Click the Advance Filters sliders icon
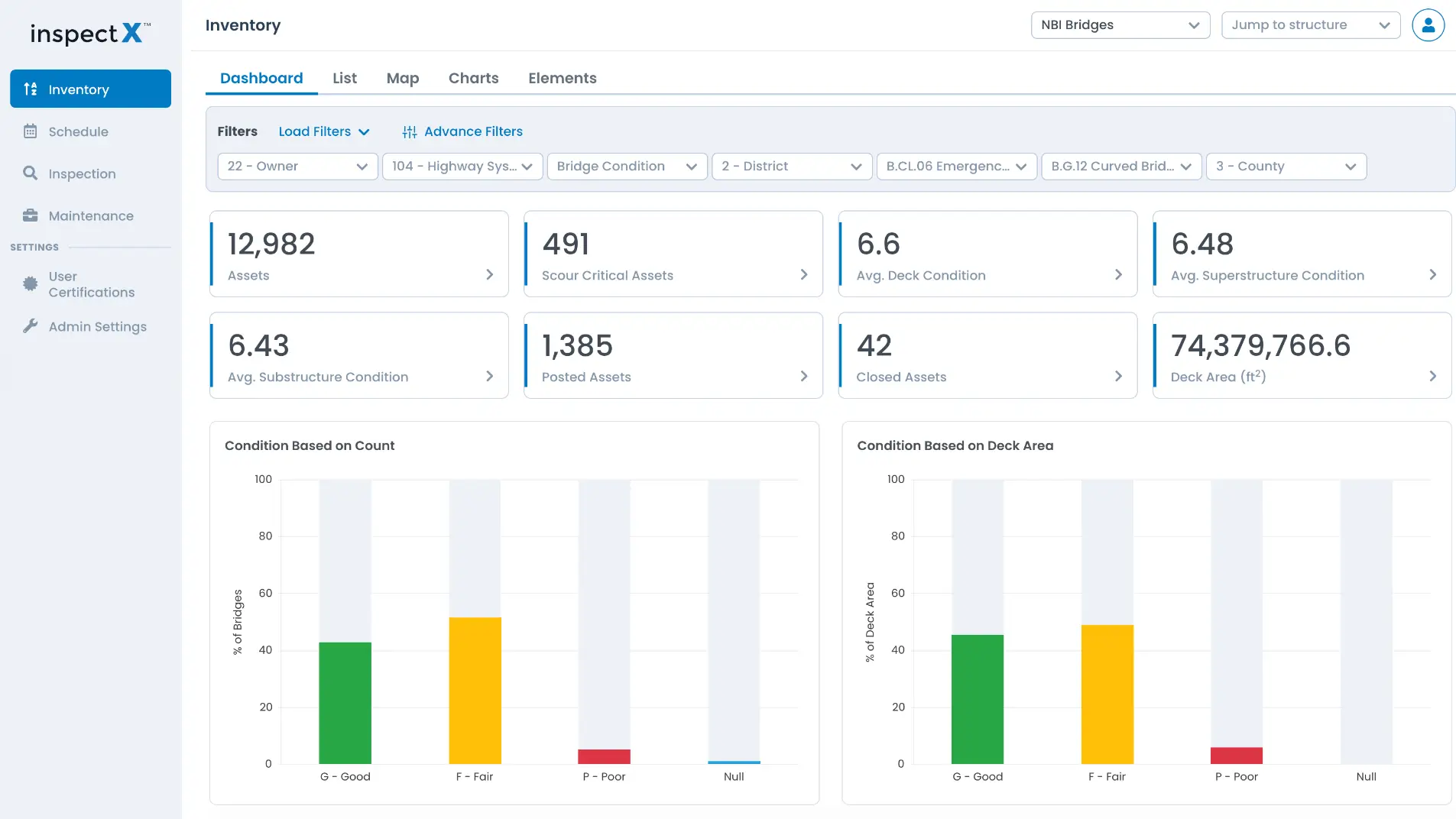 coord(410,131)
